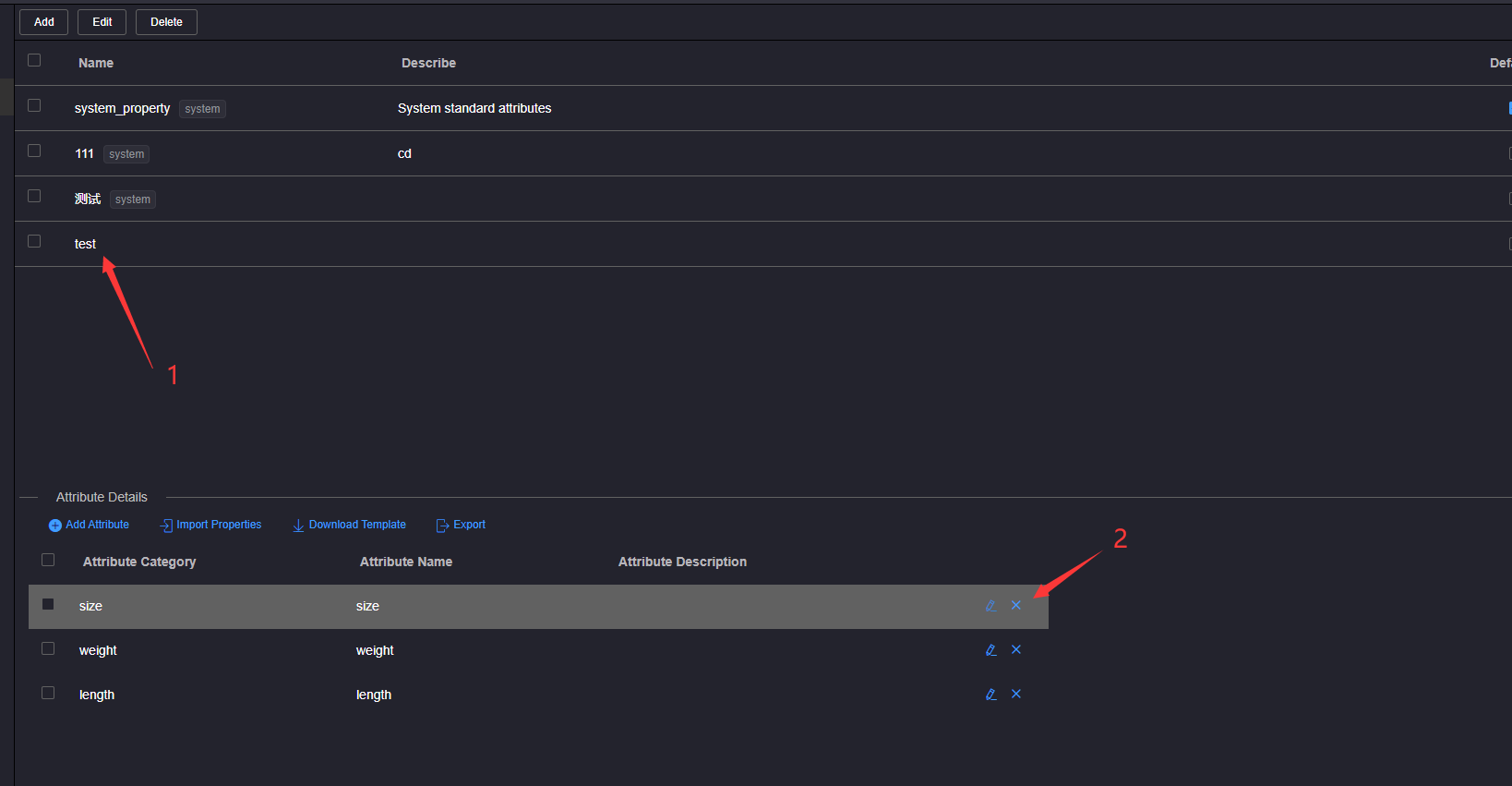The height and width of the screenshot is (786, 1512).
Task: Click the Attribute Description column header
Action: pyautogui.click(x=682, y=562)
